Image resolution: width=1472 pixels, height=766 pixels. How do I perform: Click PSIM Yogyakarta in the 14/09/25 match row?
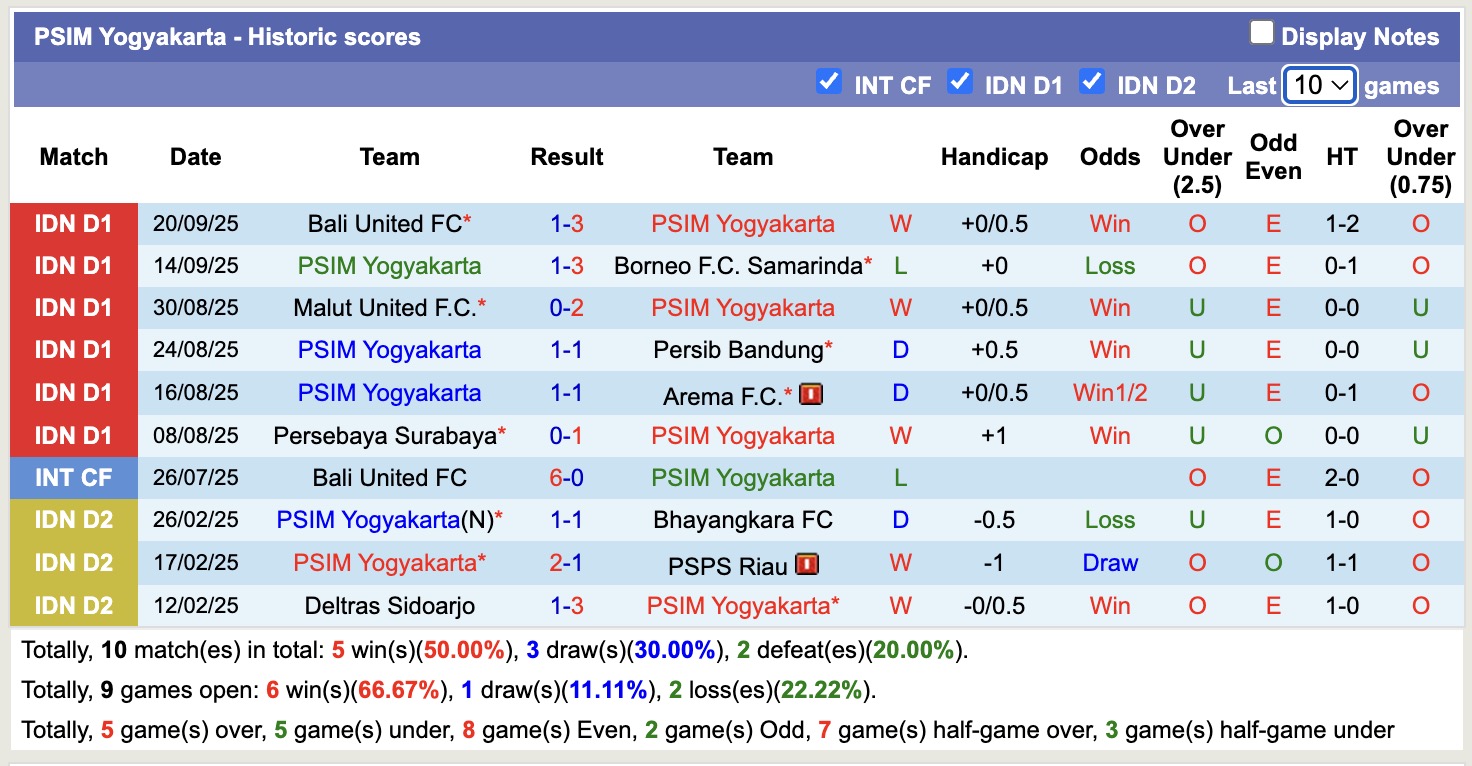[389, 266]
